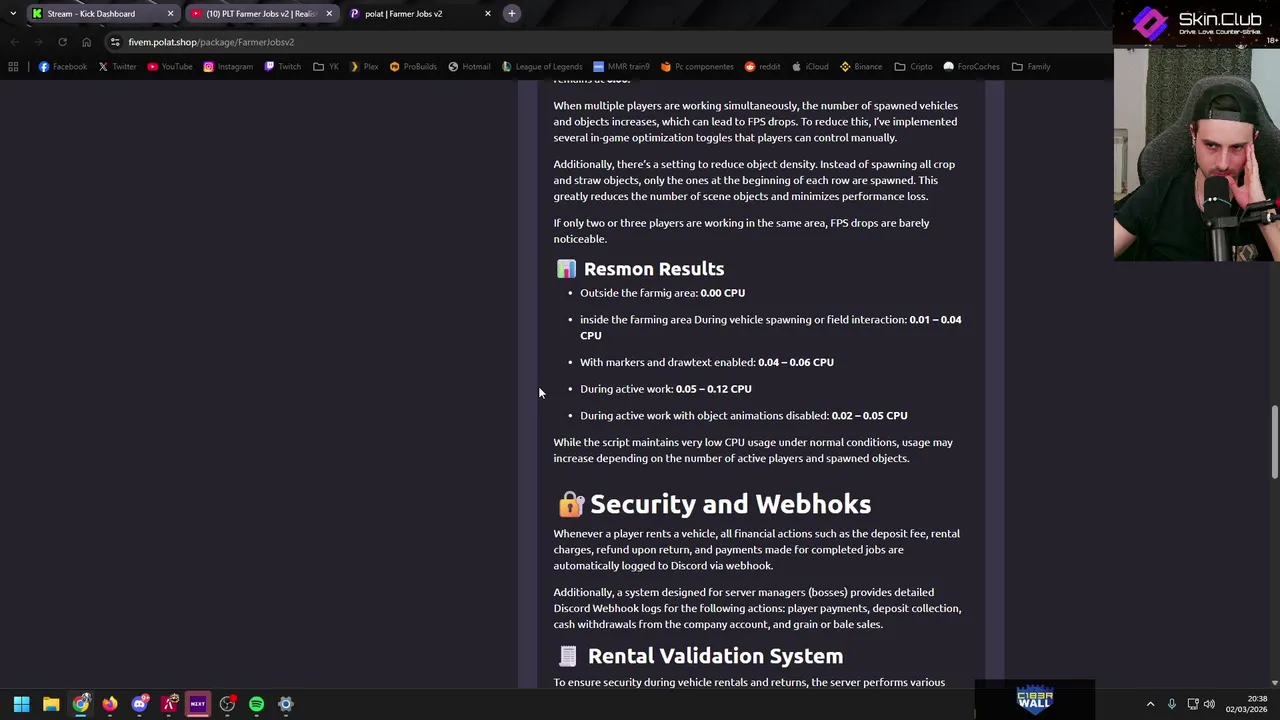The image size is (1280, 720).
Task: Click the '0.05 – 0.12 CPU' value text
Action: (x=713, y=389)
